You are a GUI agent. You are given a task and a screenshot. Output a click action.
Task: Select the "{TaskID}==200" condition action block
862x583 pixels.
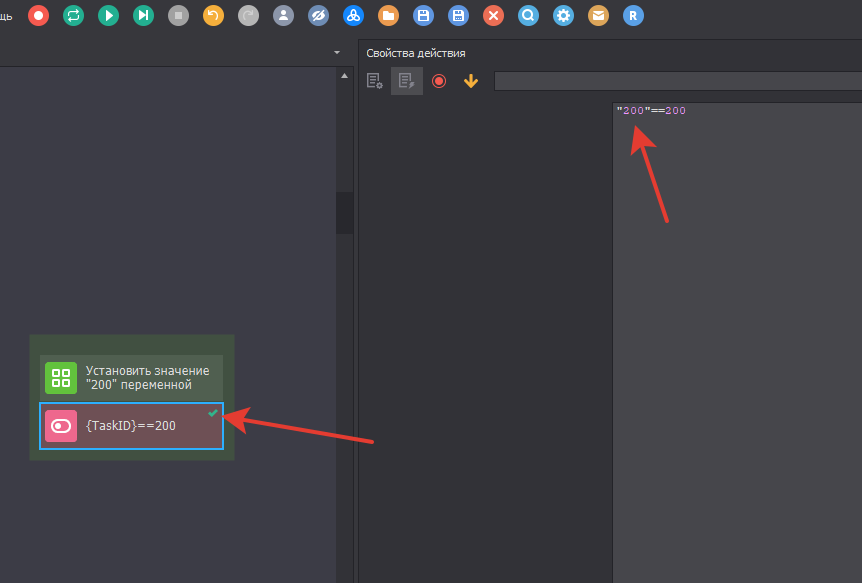click(x=131, y=426)
